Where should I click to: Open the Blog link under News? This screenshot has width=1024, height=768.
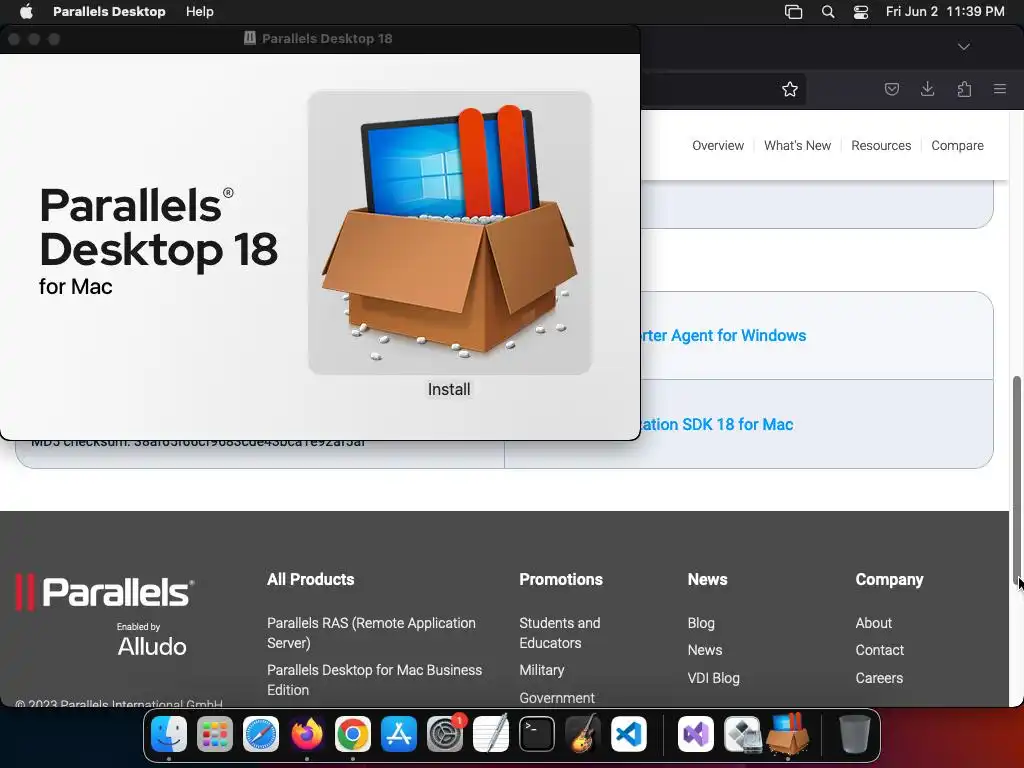pyautogui.click(x=701, y=623)
